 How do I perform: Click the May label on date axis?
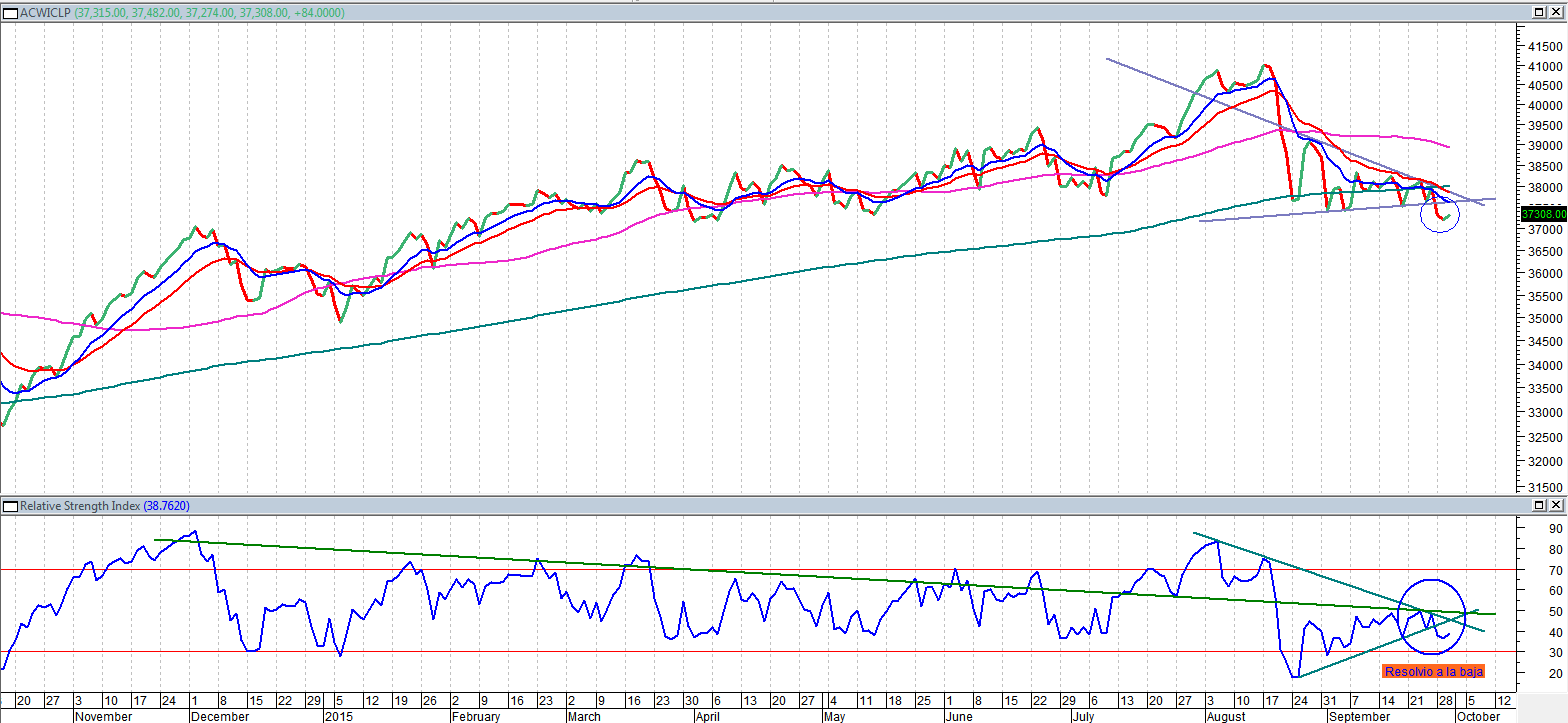pos(836,716)
